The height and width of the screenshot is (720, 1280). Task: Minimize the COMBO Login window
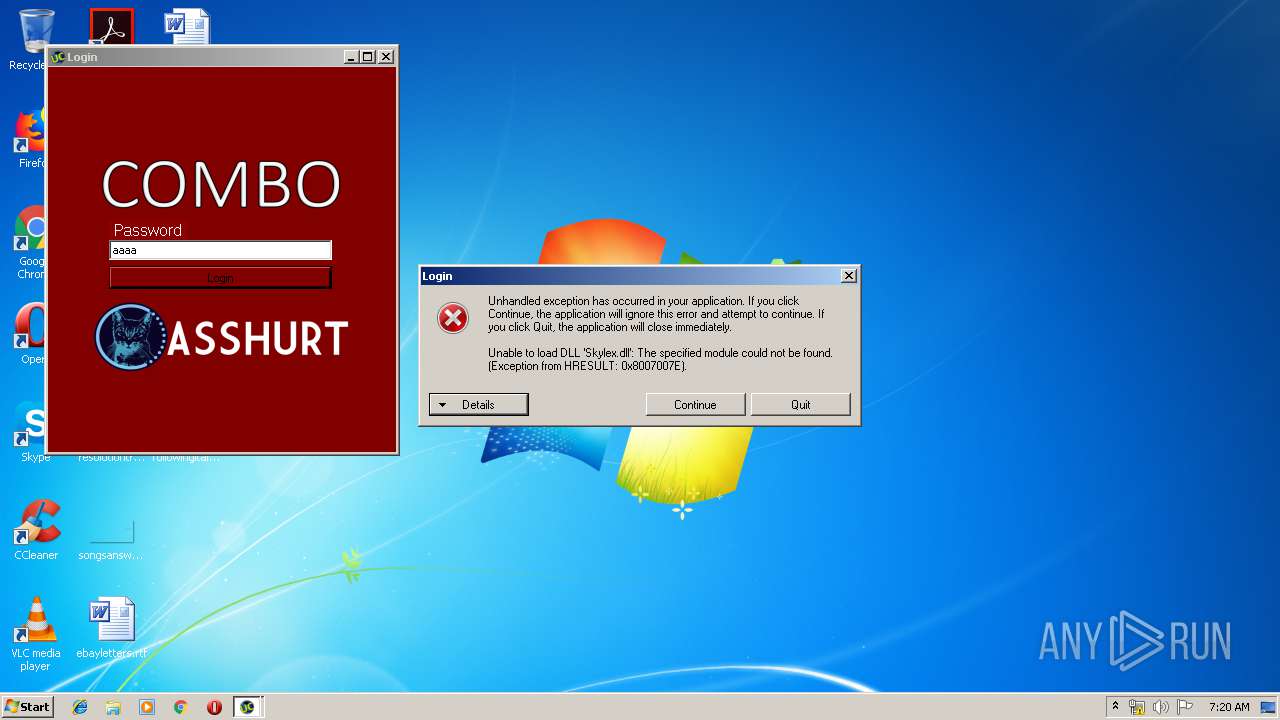pos(351,57)
